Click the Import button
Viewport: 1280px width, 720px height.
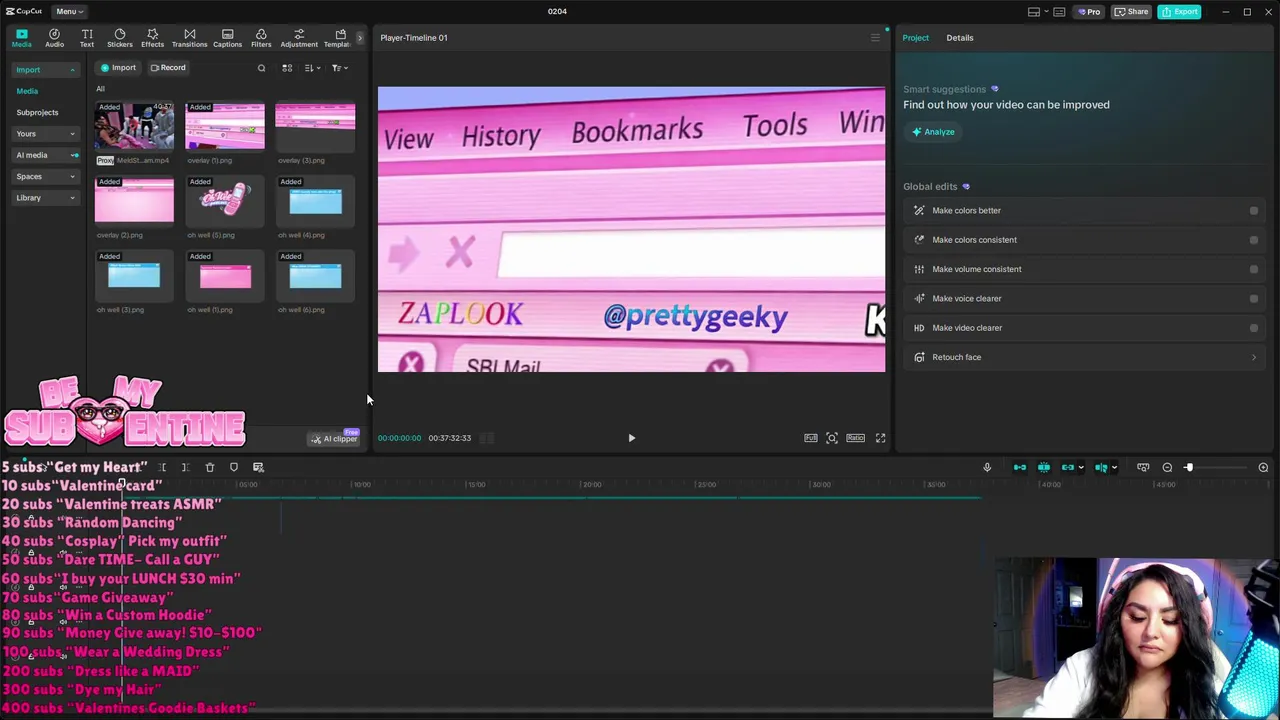tap(118, 68)
